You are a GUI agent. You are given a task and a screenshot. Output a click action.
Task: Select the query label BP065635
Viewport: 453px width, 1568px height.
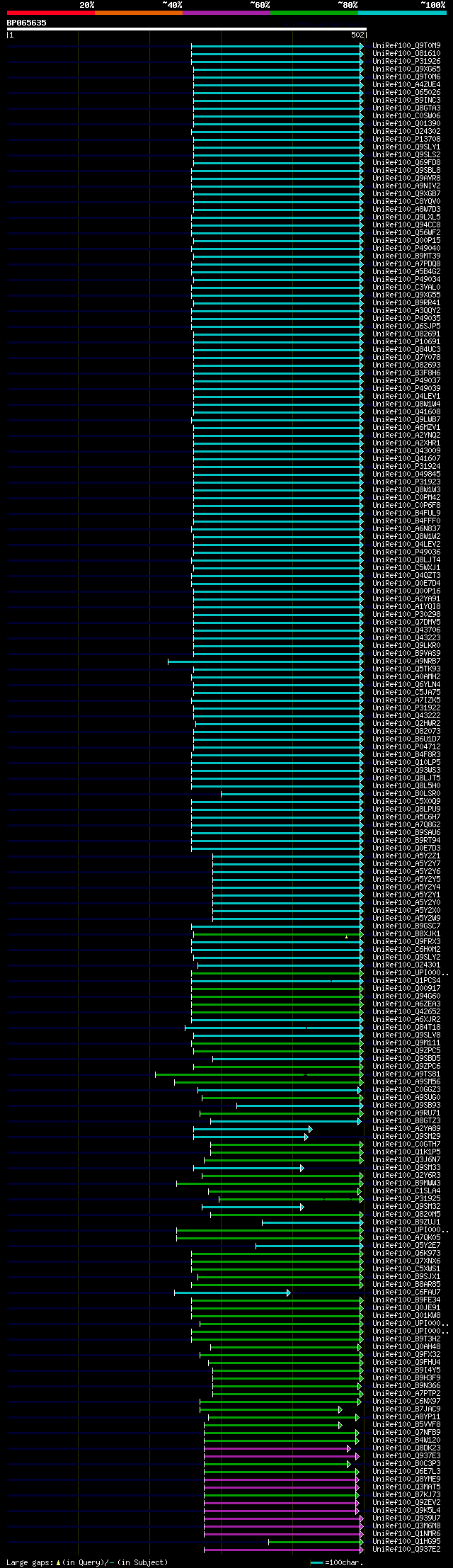[27, 23]
